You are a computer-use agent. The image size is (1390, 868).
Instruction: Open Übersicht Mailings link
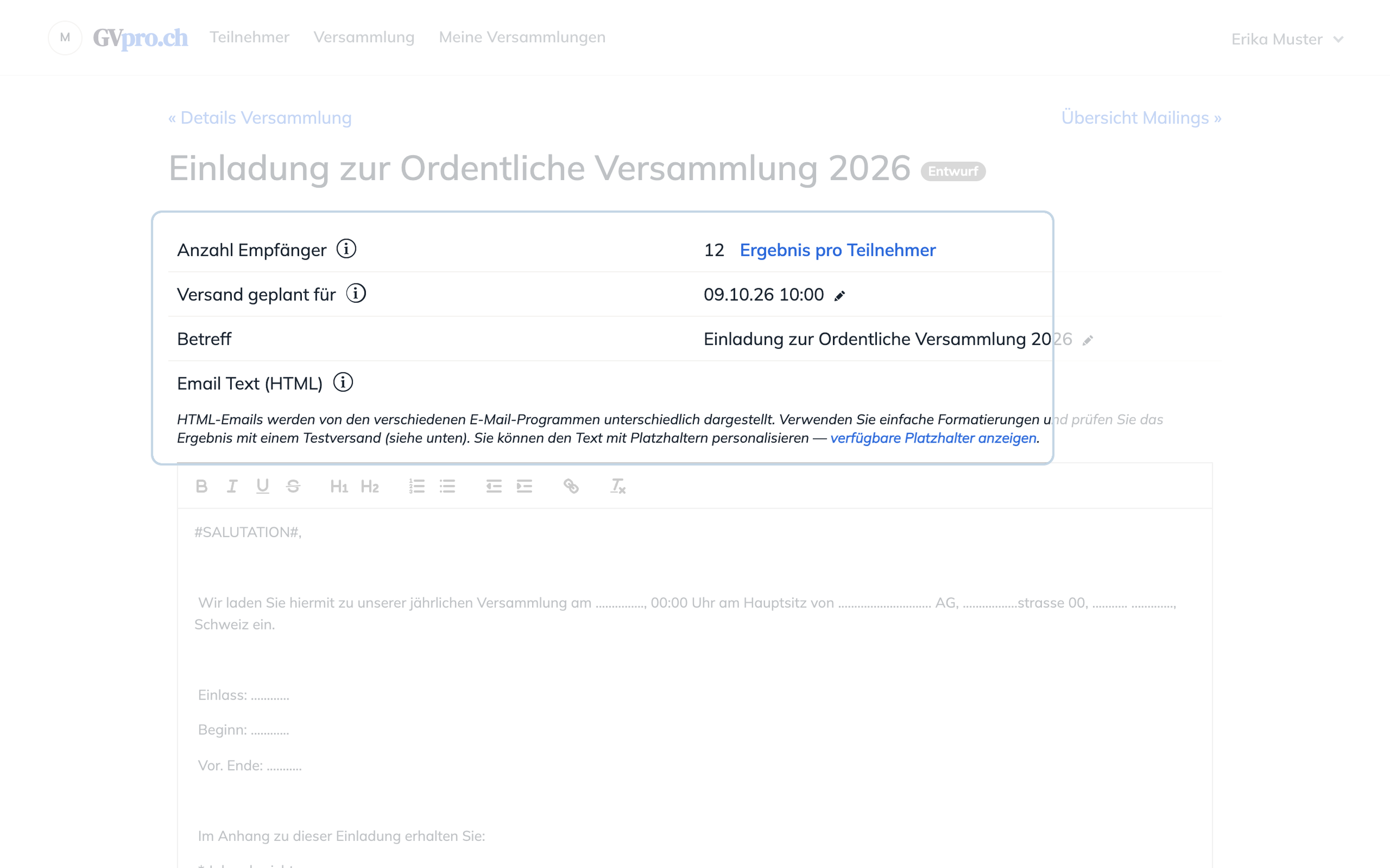(1141, 118)
